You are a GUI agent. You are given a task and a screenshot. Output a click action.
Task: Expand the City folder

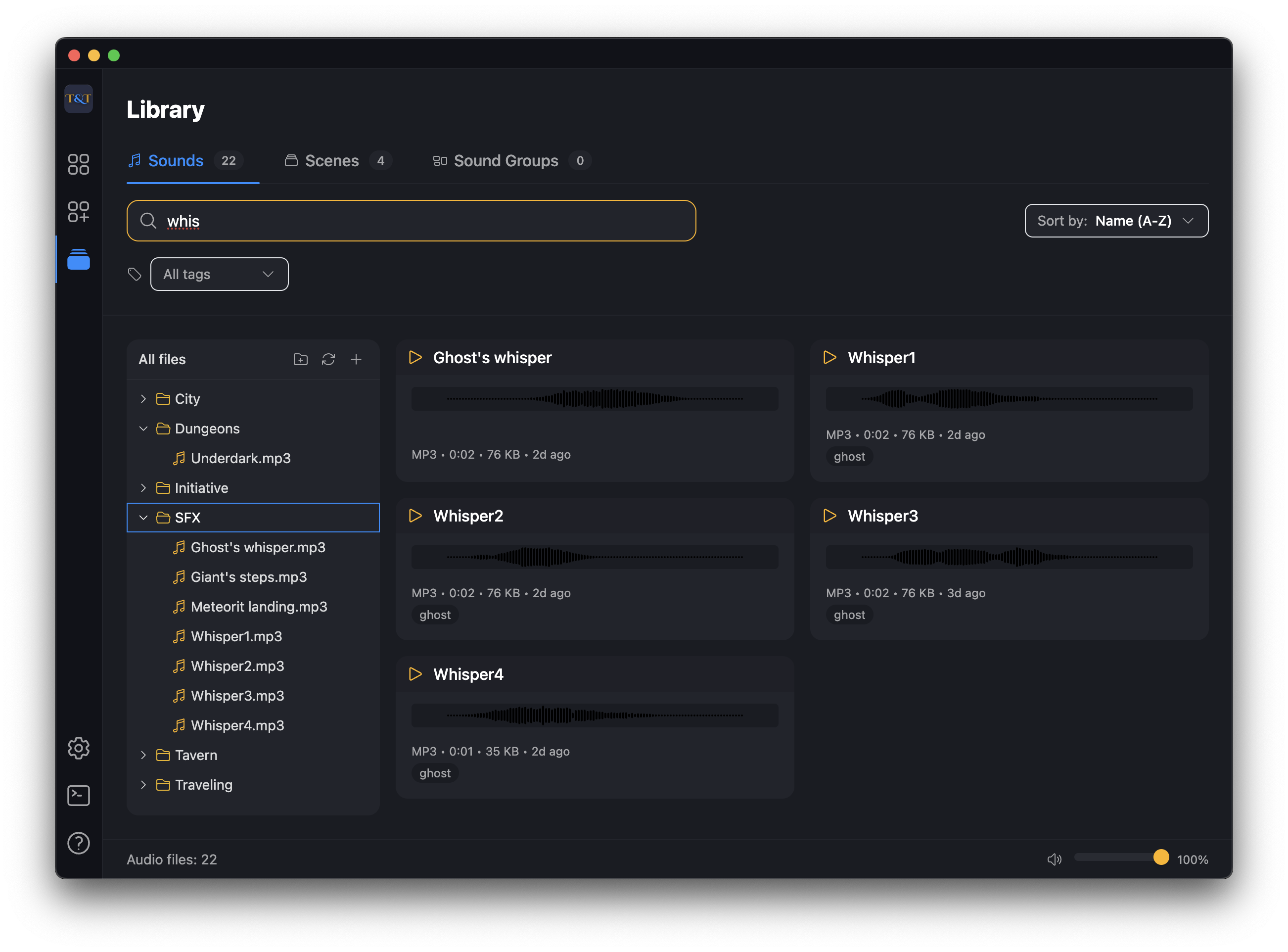point(143,399)
